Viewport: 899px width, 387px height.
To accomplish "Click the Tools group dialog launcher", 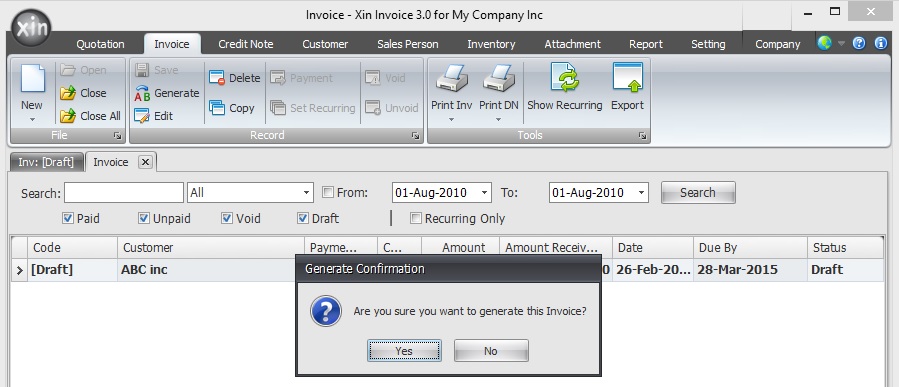I will pos(642,136).
